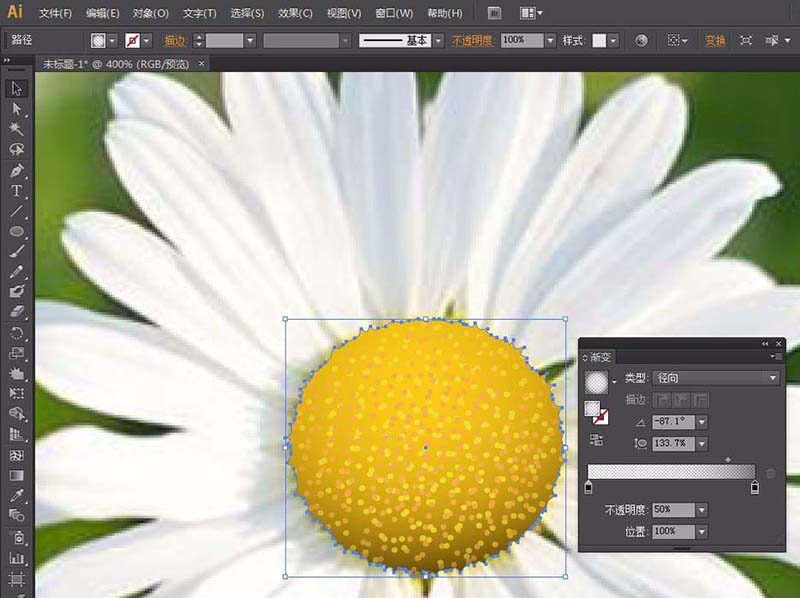Open the gradient panel options menu

(778, 357)
